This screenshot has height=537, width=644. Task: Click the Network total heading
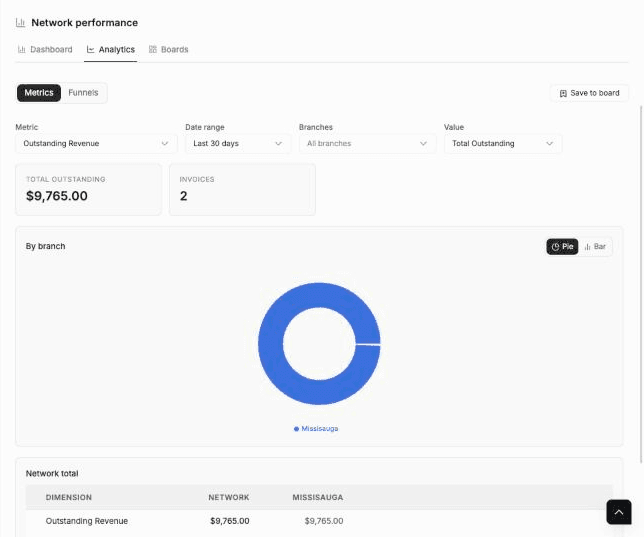[x=52, y=473]
